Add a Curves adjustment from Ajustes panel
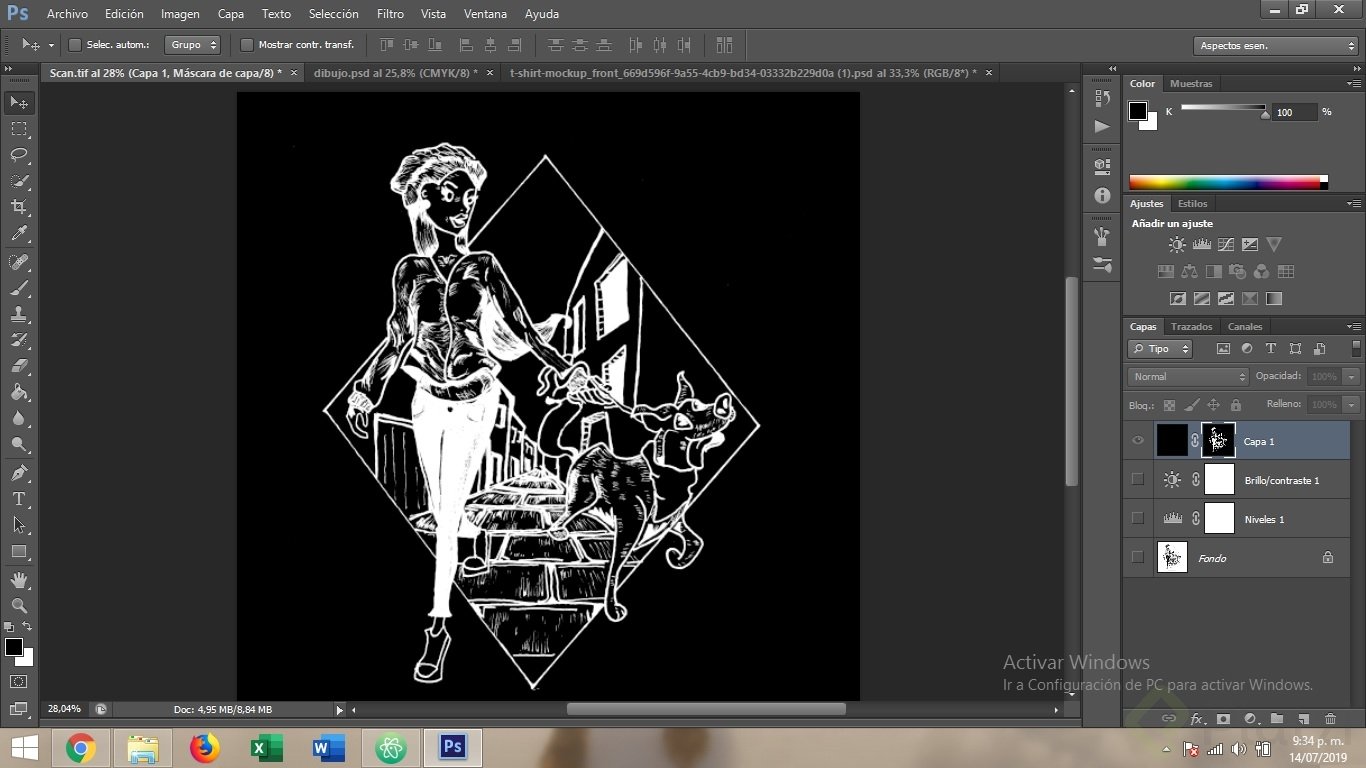The height and width of the screenshot is (768, 1366). point(1226,244)
